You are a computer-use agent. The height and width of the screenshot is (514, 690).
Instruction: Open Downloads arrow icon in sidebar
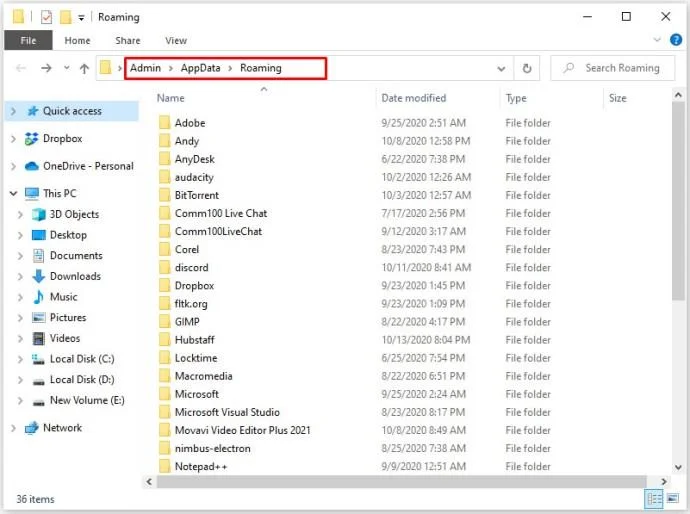click(x=39, y=276)
